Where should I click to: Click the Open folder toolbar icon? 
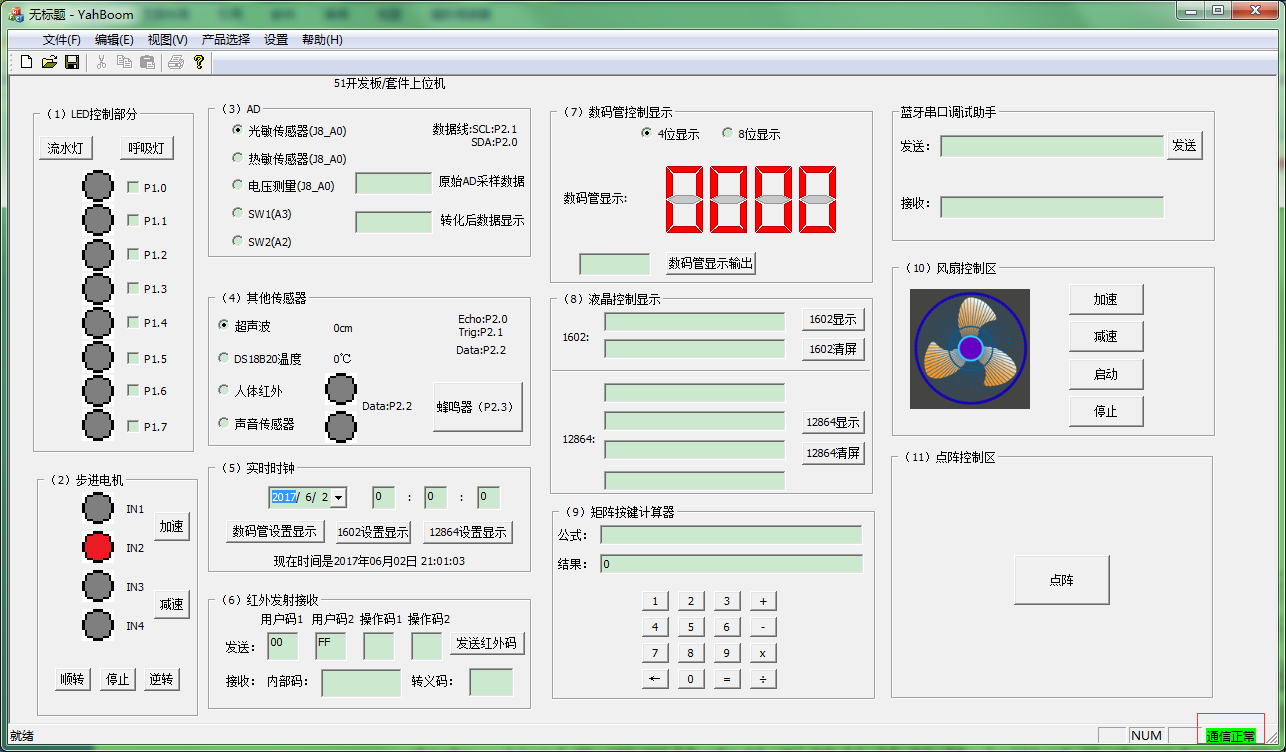click(49, 62)
